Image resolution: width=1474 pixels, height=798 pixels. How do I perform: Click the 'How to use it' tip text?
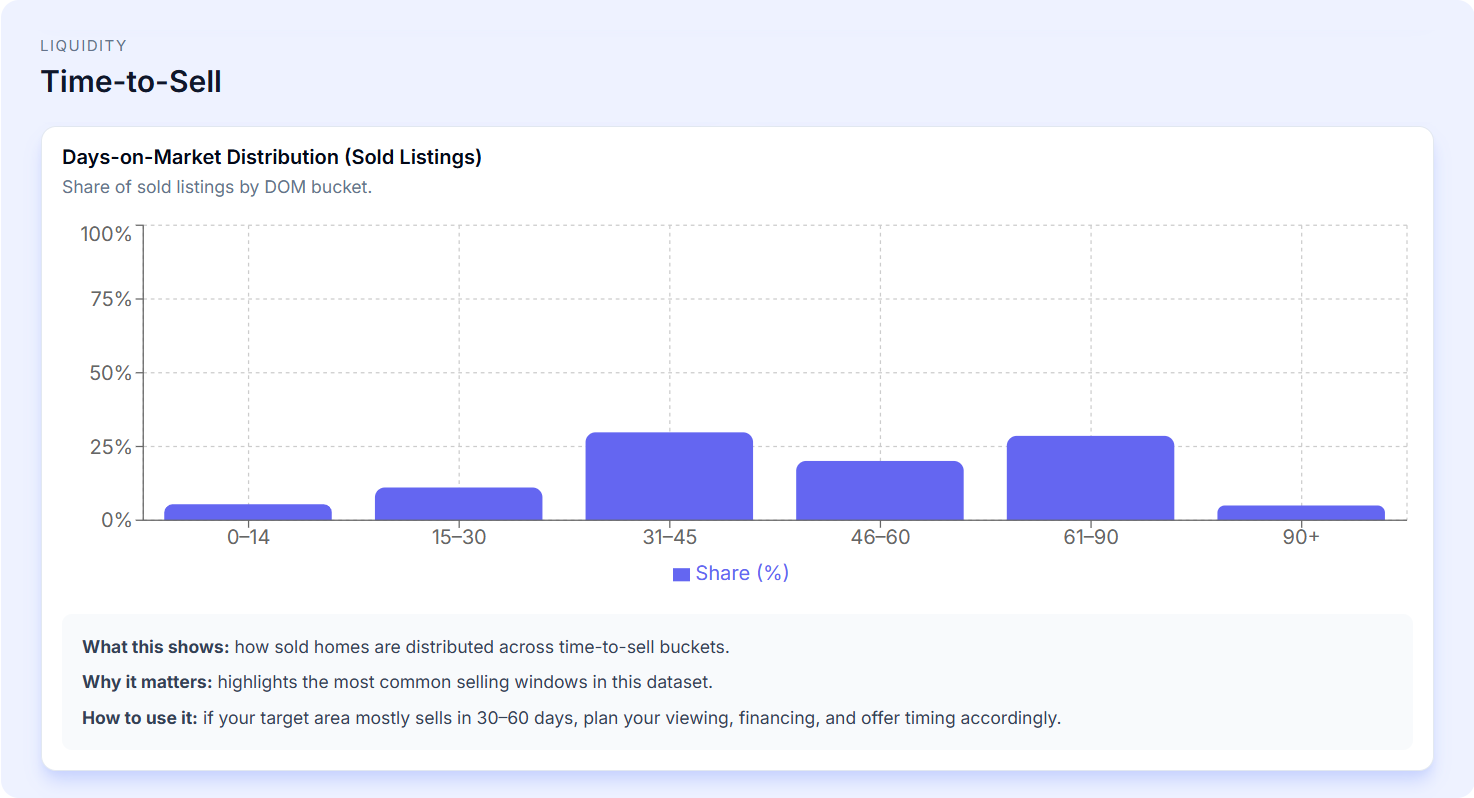click(571, 718)
